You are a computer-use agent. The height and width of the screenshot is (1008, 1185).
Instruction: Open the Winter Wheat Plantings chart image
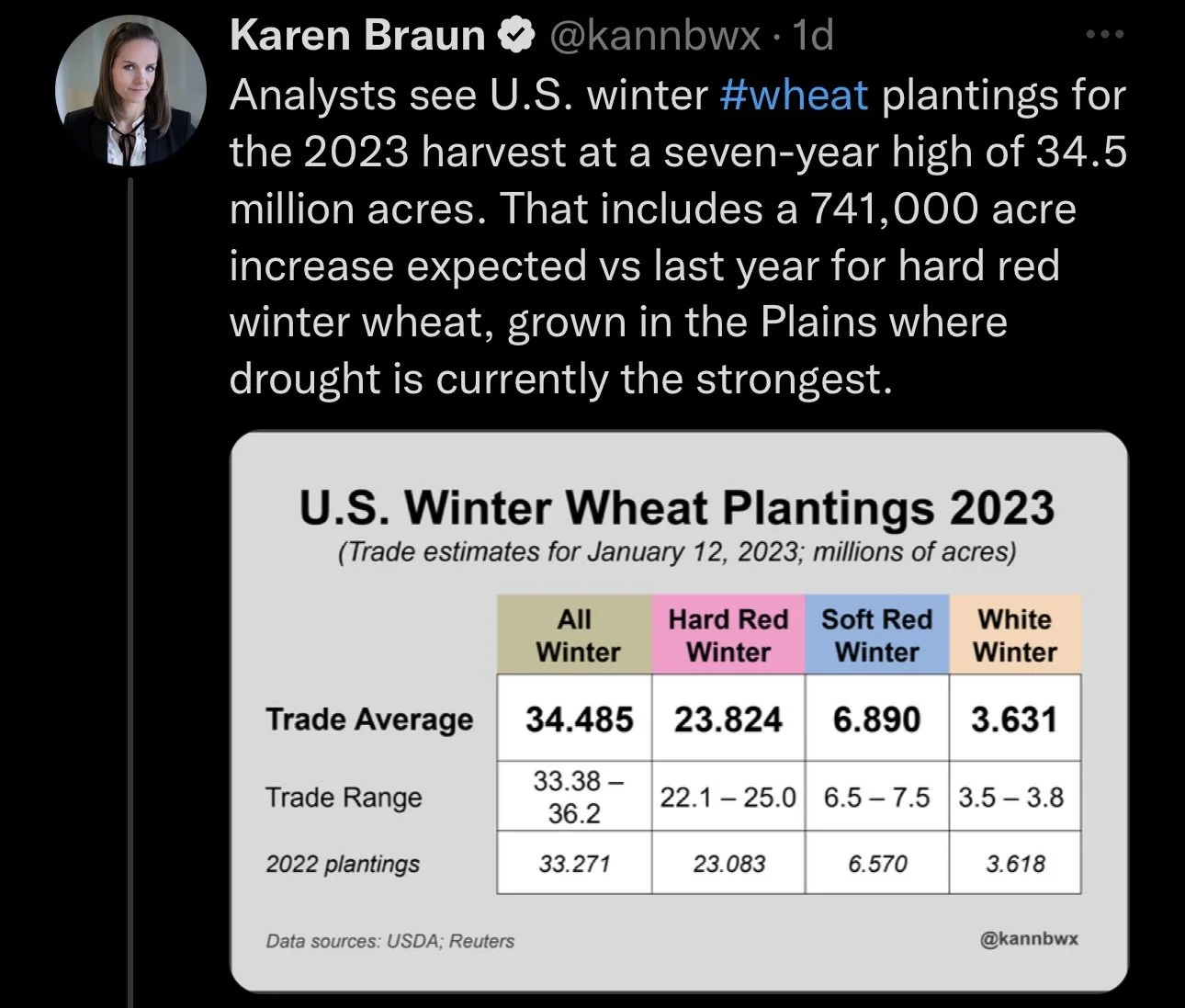pyautogui.click(x=678, y=711)
